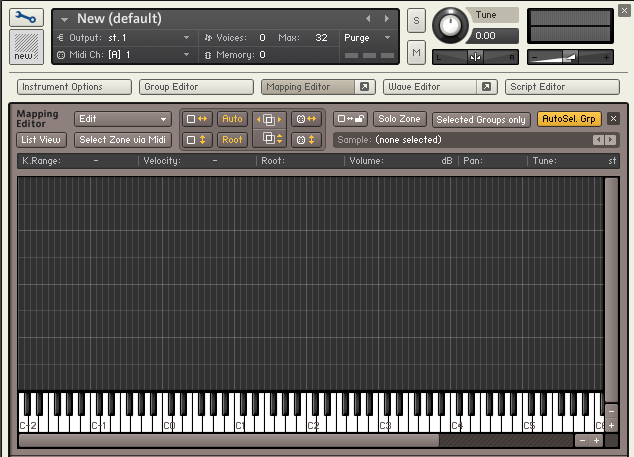Viewport: 634px width, 457px height.
Task: Click the auto-spread zones horizontally icon
Action: pyautogui.click(x=196, y=119)
